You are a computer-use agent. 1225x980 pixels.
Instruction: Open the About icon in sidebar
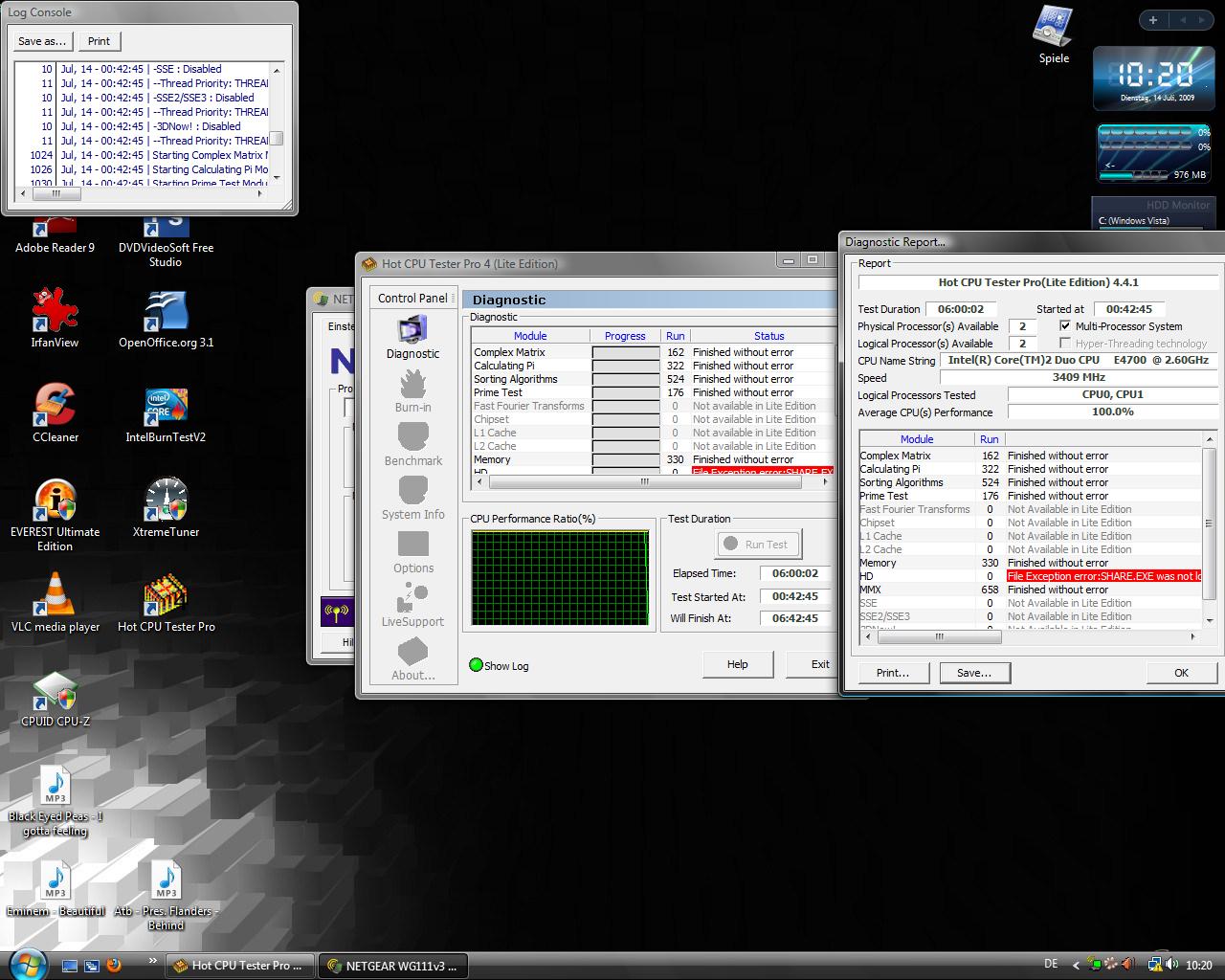412,652
